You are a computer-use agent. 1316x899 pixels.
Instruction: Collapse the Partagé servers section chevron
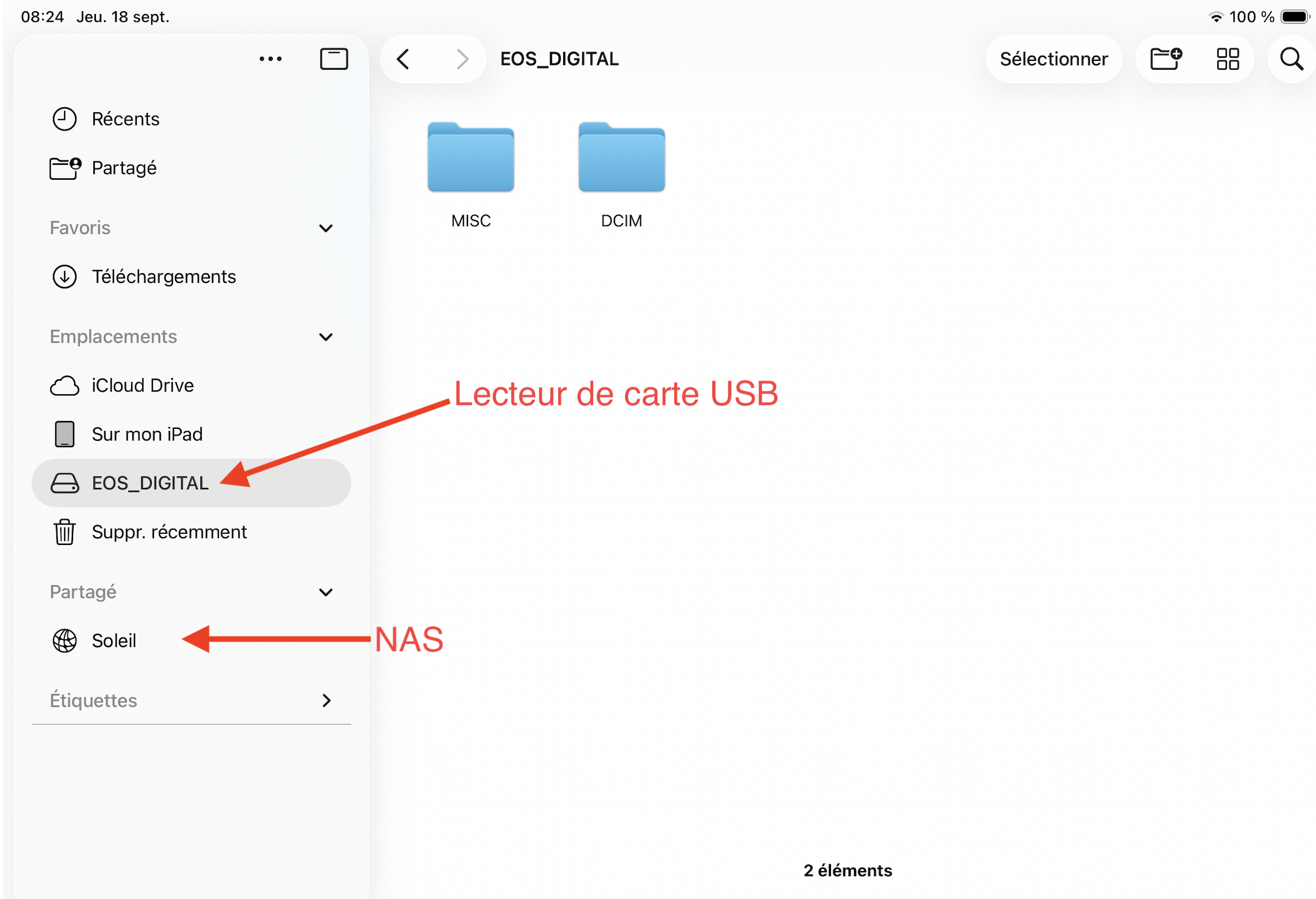coord(325,592)
